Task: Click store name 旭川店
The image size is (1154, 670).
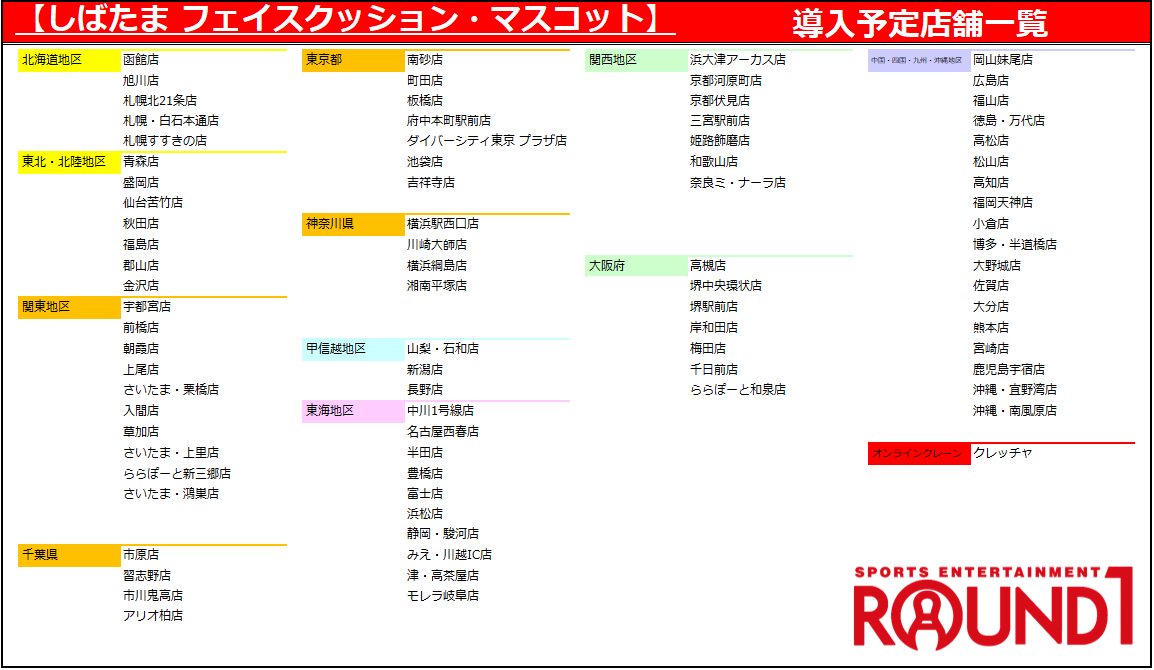Action: pos(141,80)
